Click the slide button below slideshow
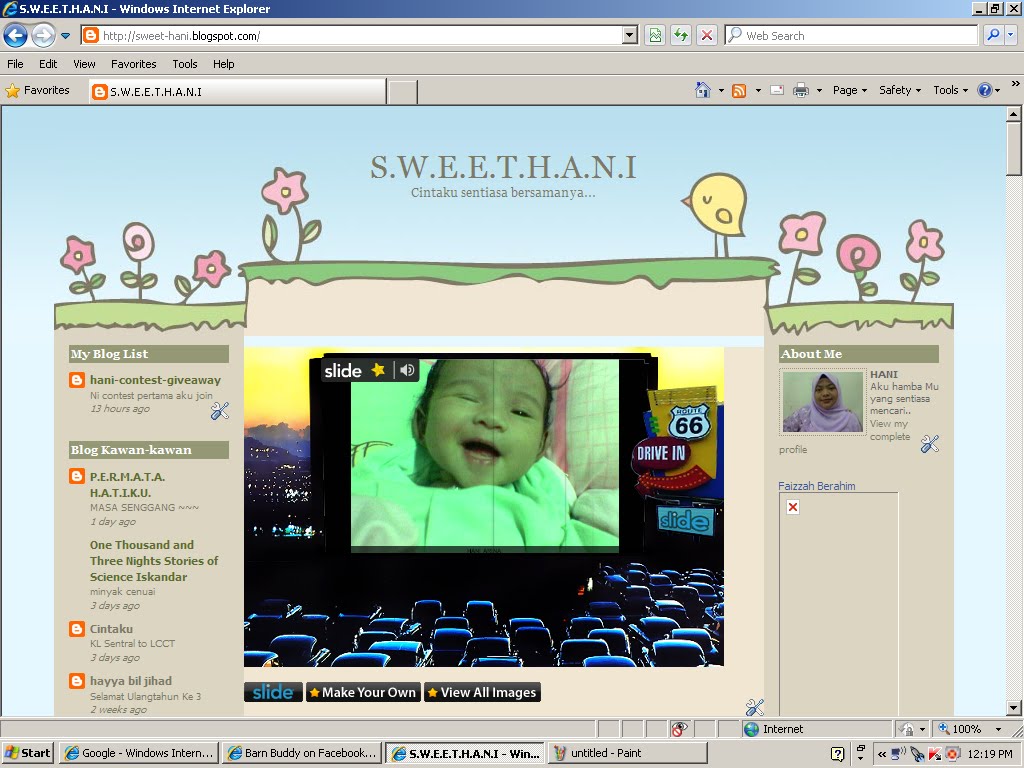This screenshot has width=1024, height=768. [273, 692]
